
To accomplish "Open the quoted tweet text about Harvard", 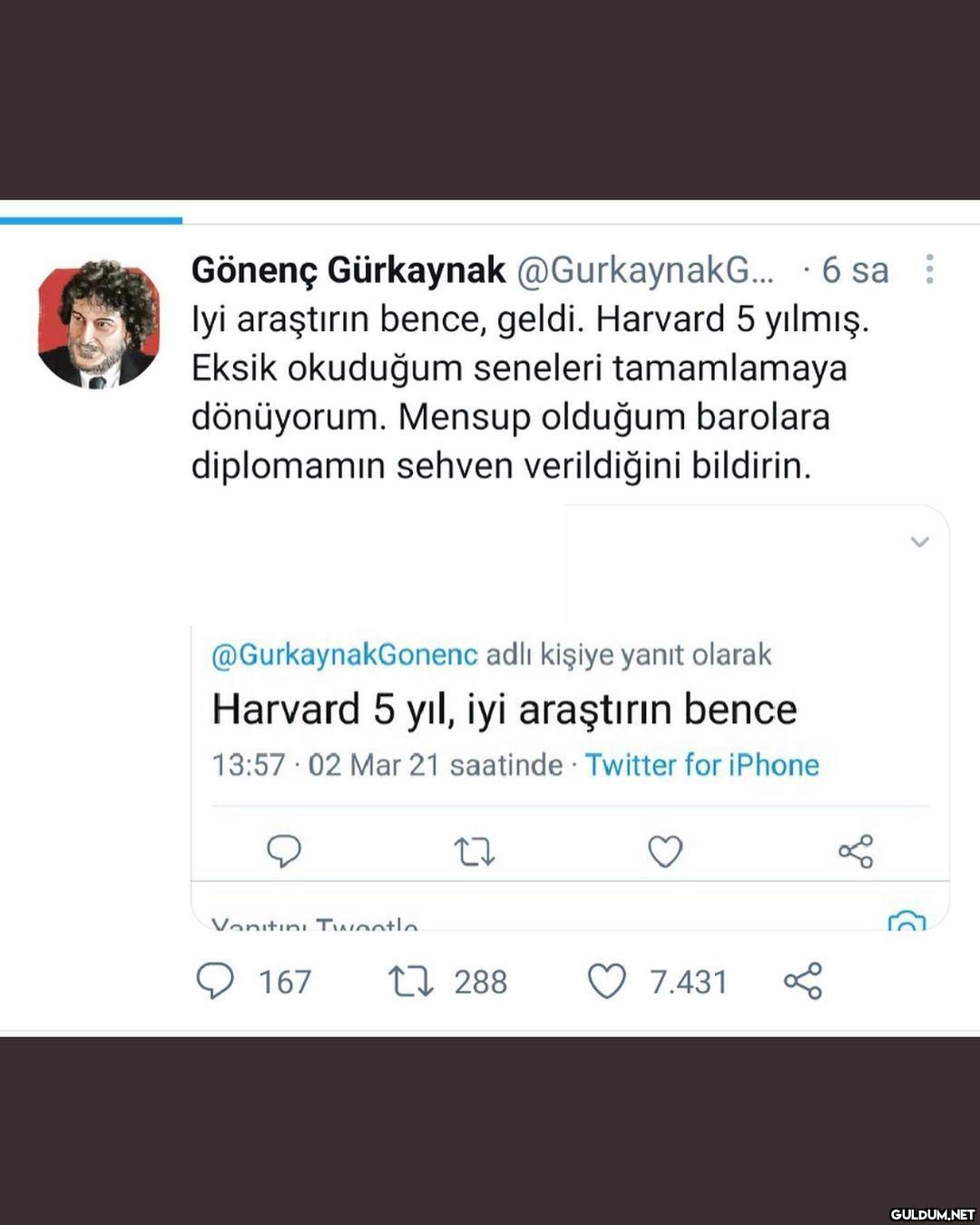I will [505, 709].
